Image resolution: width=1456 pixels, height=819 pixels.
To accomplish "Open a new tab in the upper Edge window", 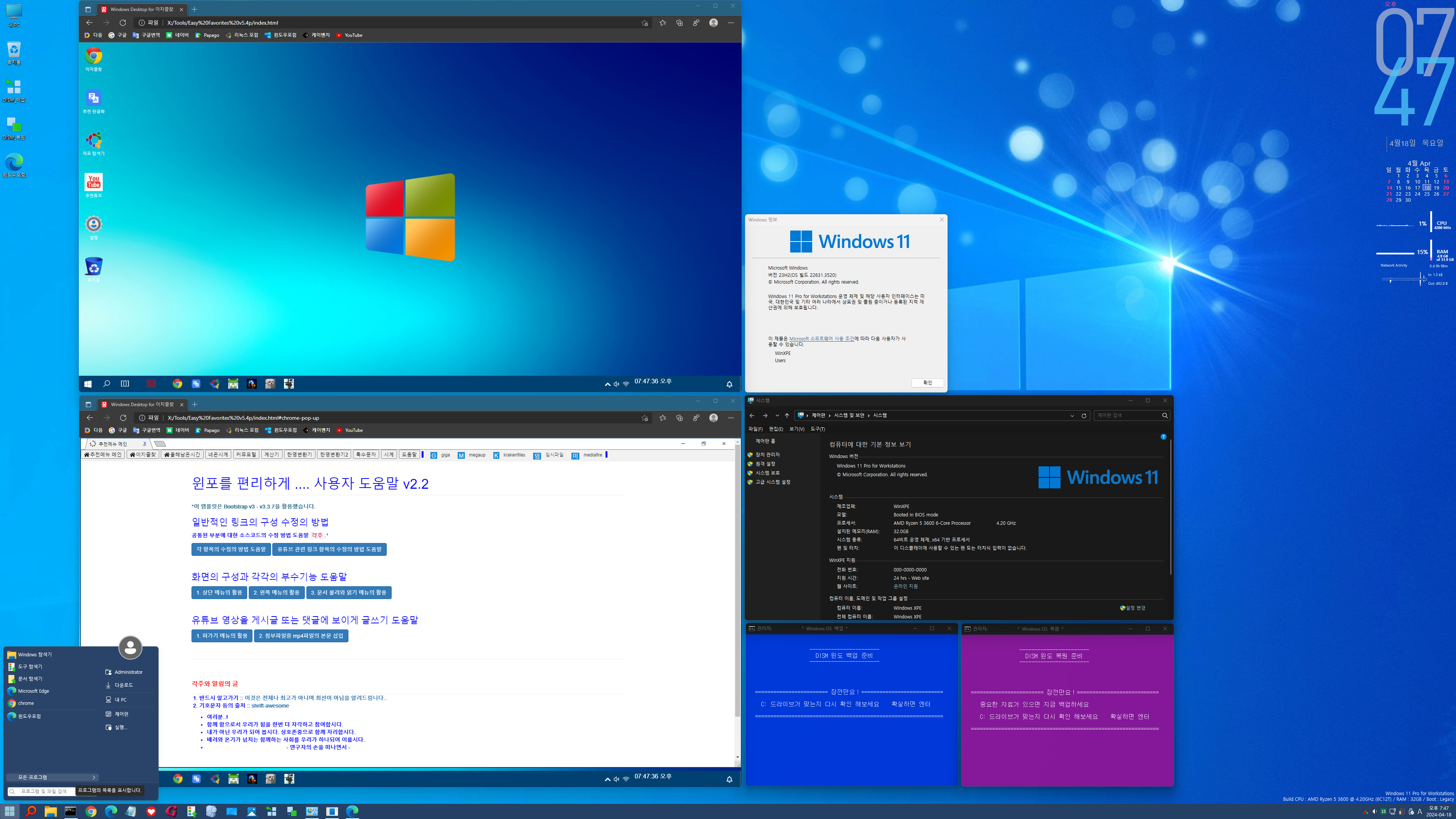I will [x=195, y=9].
